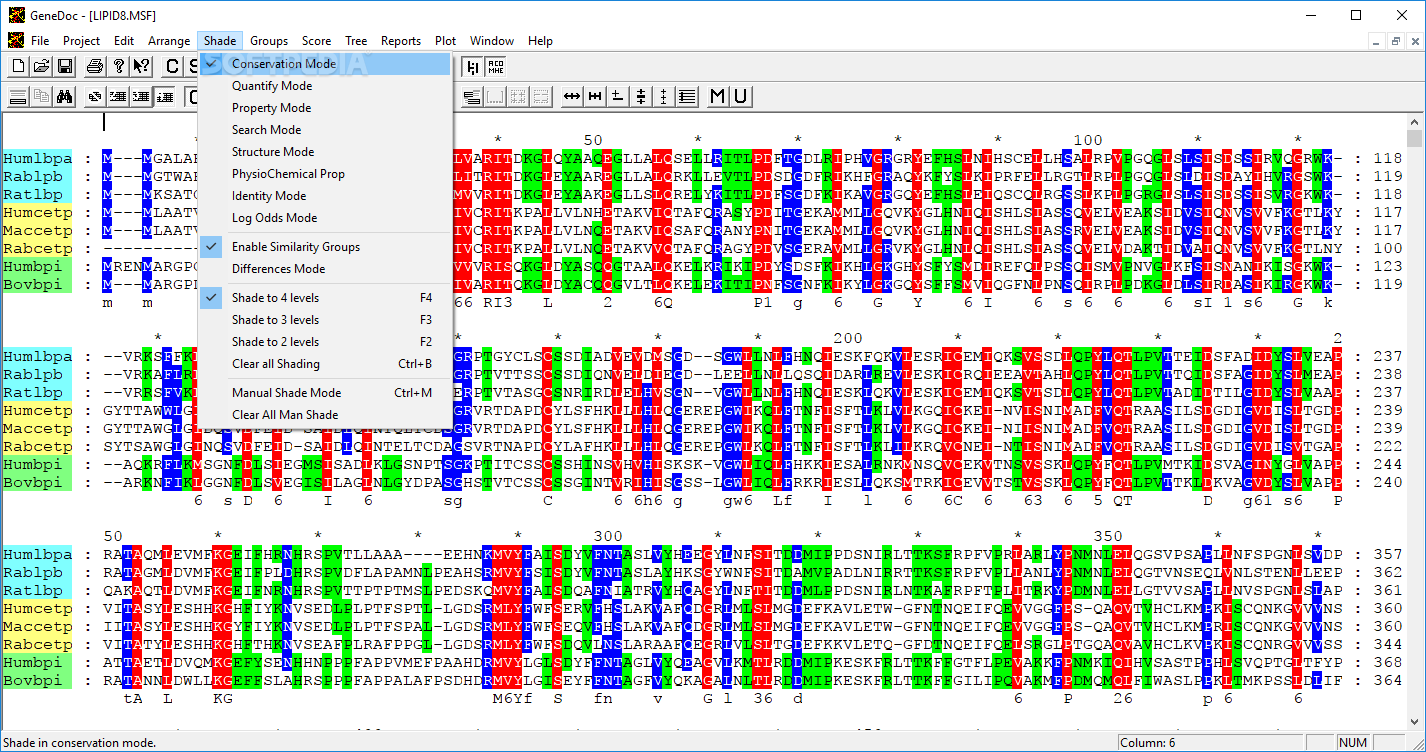Image resolution: width=1426 pixels, height=752 pixels.
Task: Click the question-mark Help toolbar icon
Action: 118,67
